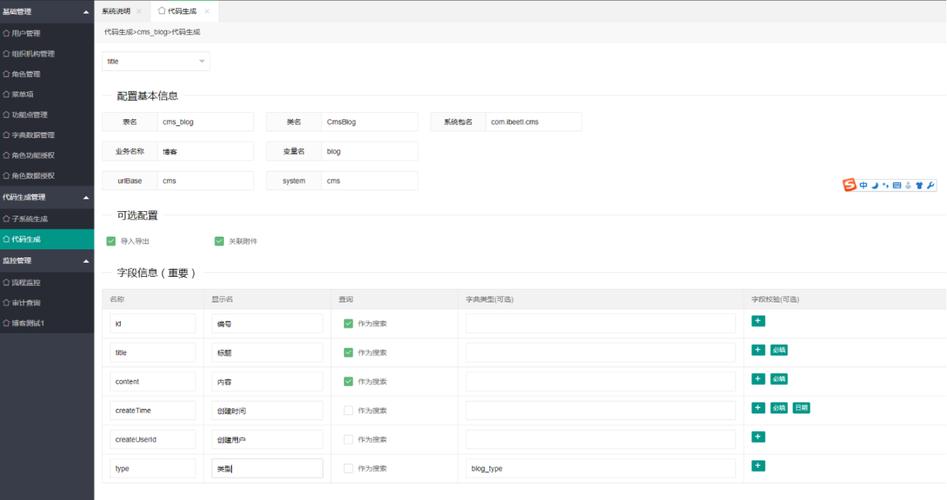Click the 业务名称 input field containing 博客
947x500 pixels.
pos(206,152)
